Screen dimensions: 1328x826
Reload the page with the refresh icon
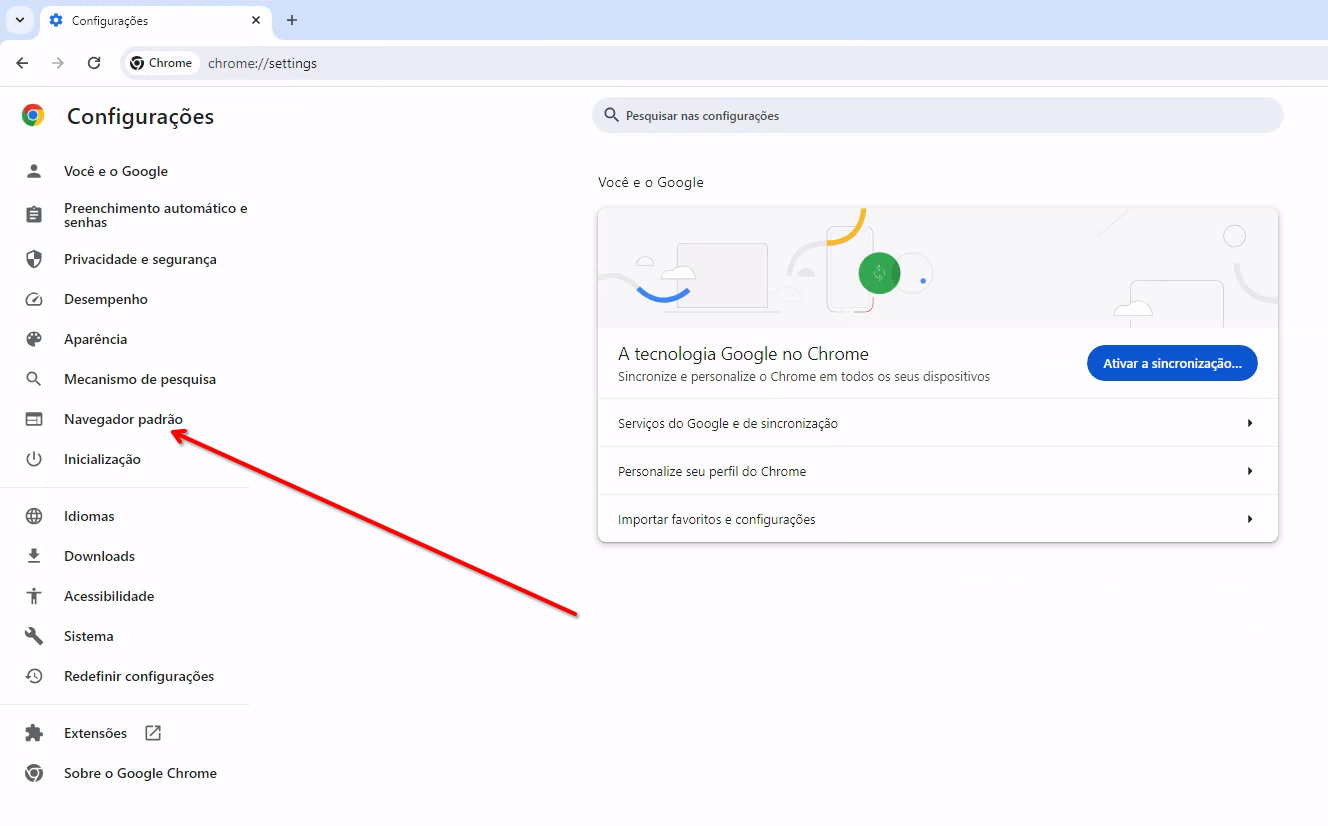click(94, 63)
